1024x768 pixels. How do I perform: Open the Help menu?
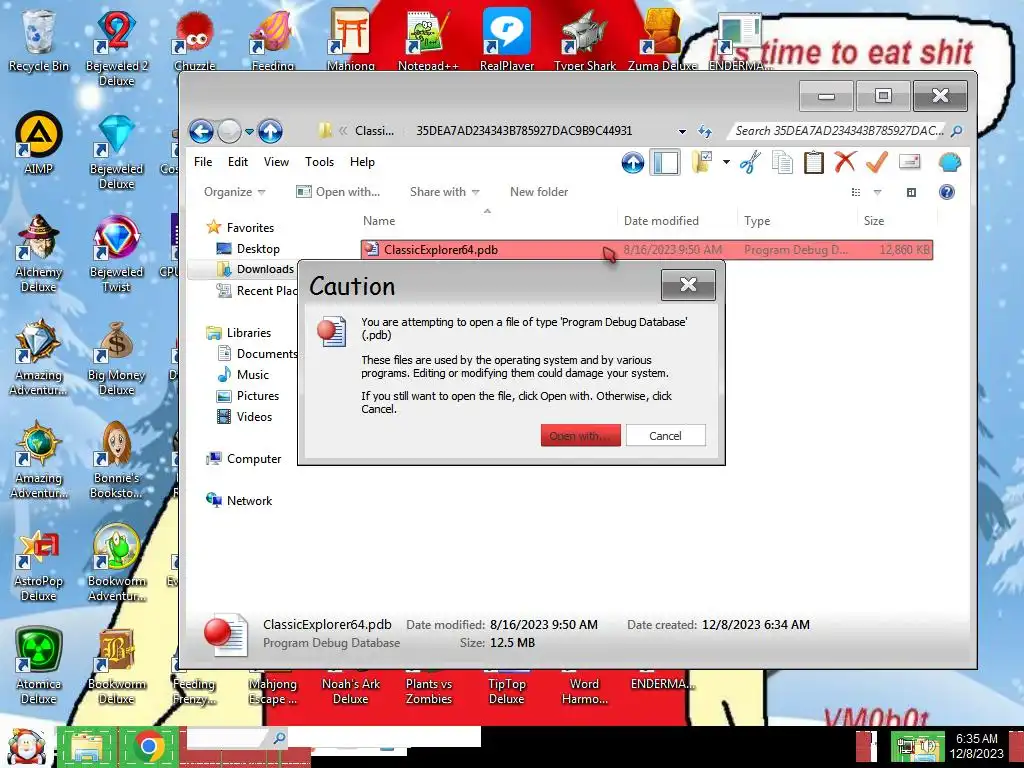click(362, 162)
